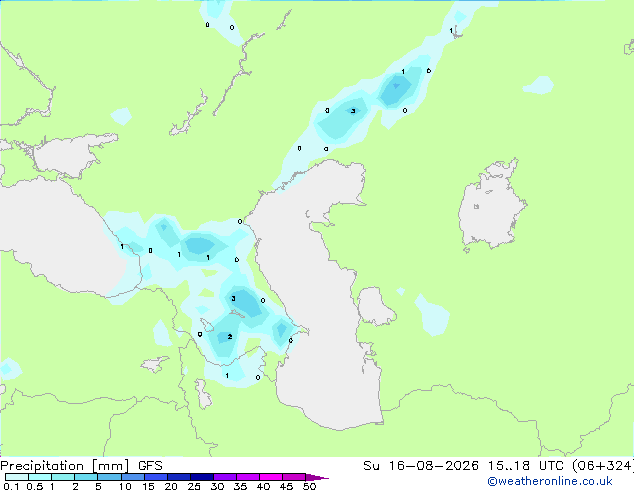Click the legend label '0.1'
The width and height of the screenshot is (634, 490).
click(11, 486)
